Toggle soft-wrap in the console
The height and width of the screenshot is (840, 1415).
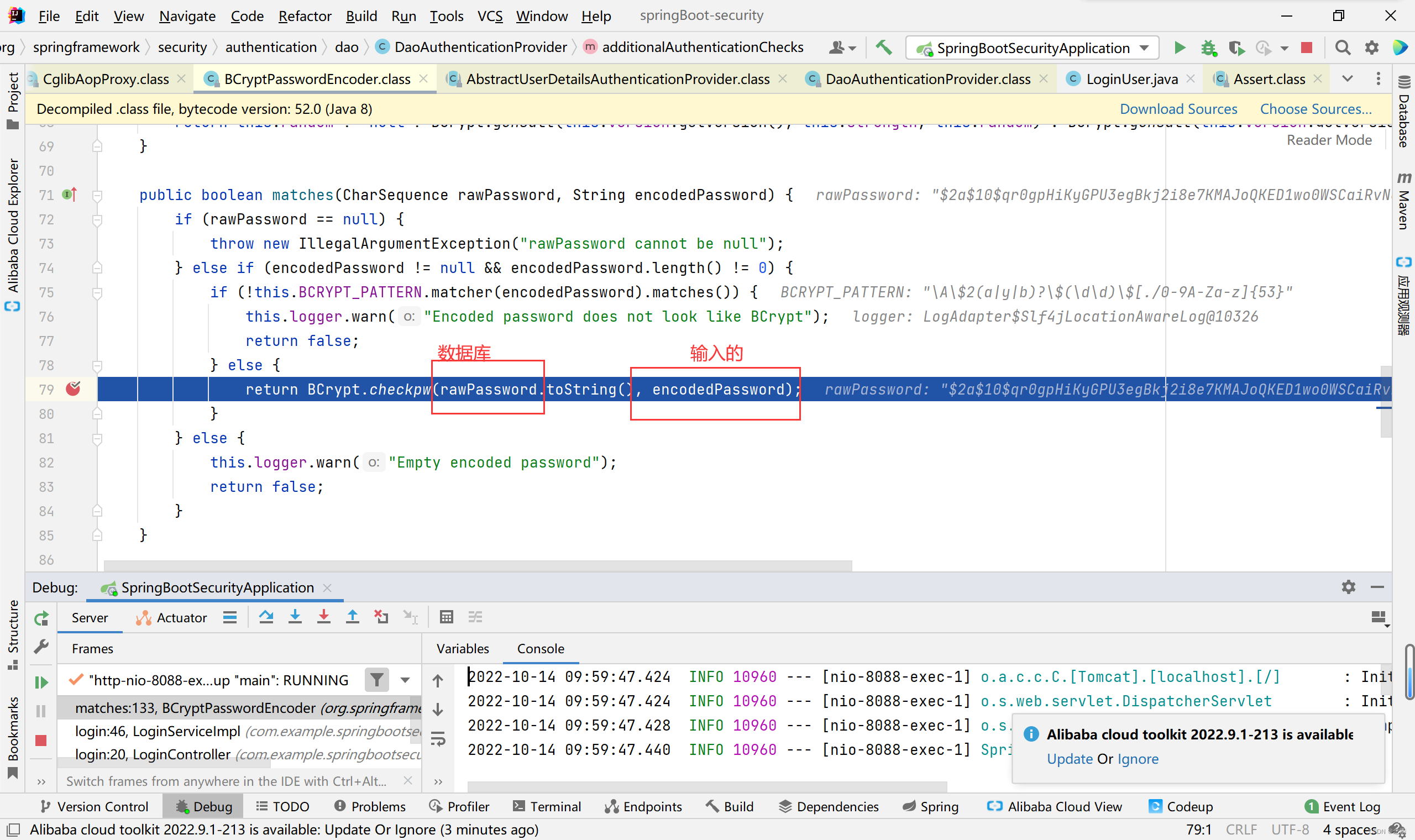pyautogui.click(x=438, y=739)
